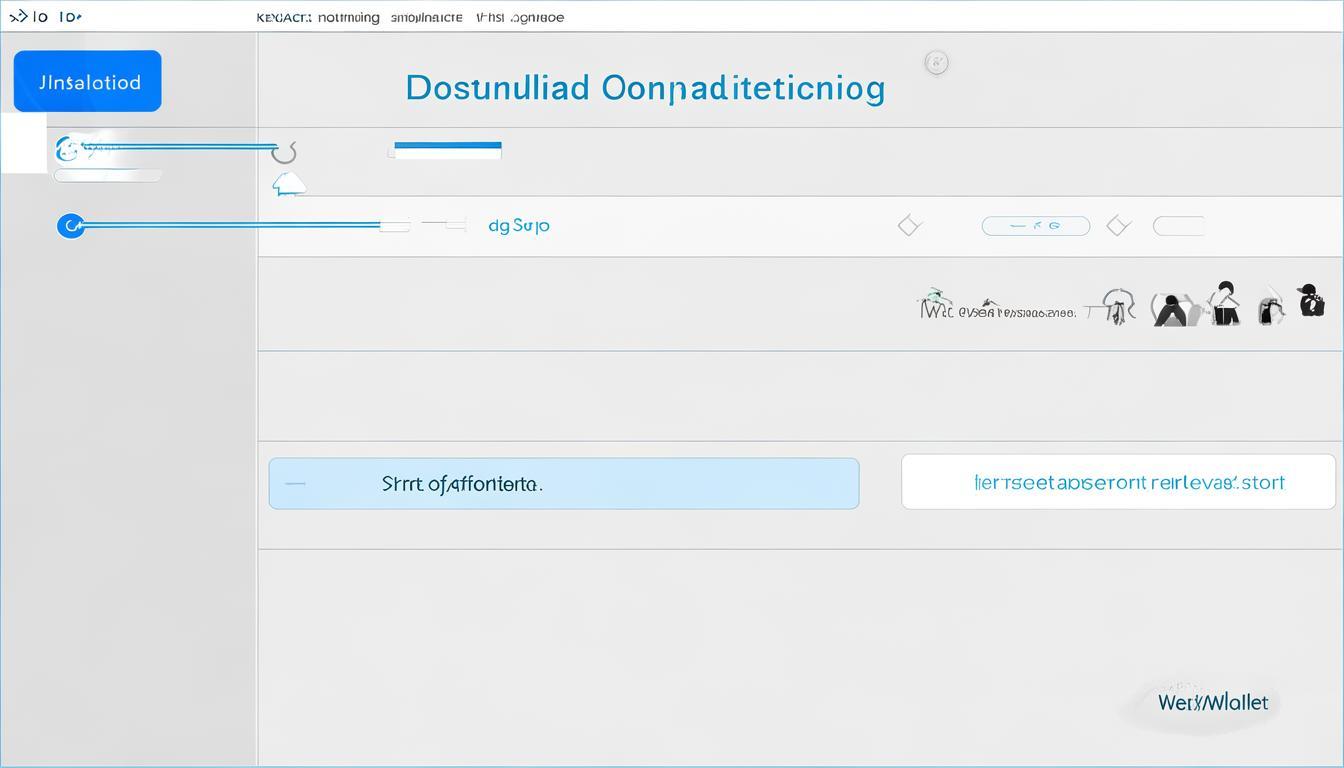Screen dimensions: 1344x768
Task: Click the small cloud icon below the header
Action: [x=288, y=184]
